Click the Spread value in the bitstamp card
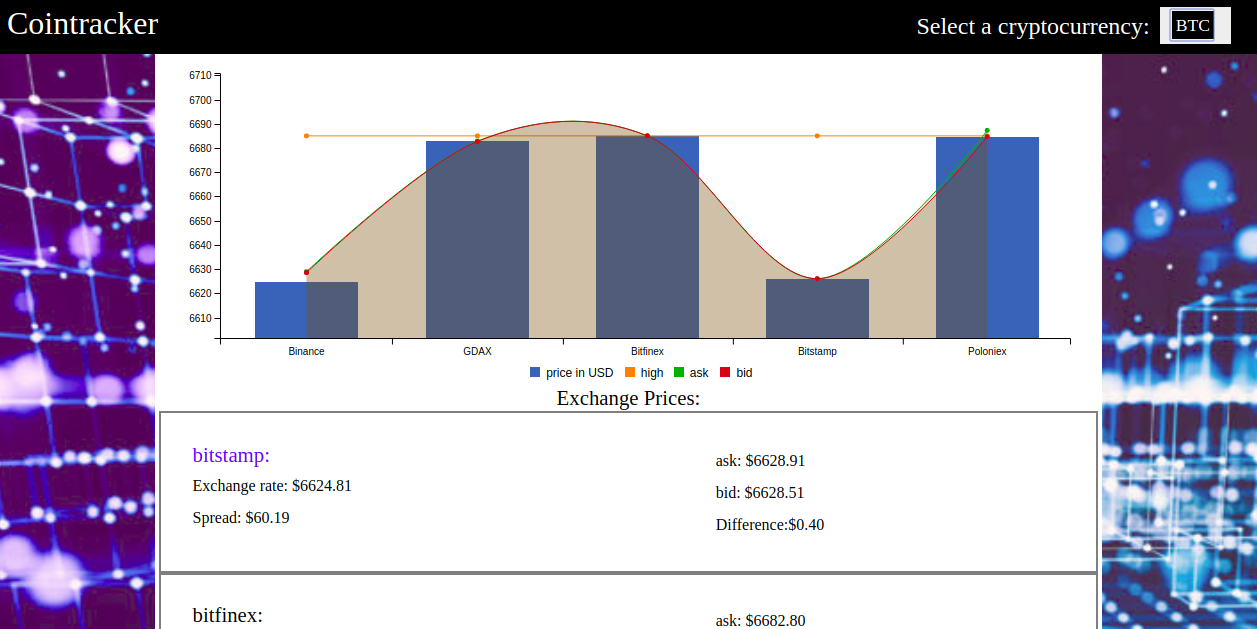Image resolution: width=1257 pixels, height=629 pixels. [x=241, y=517]
